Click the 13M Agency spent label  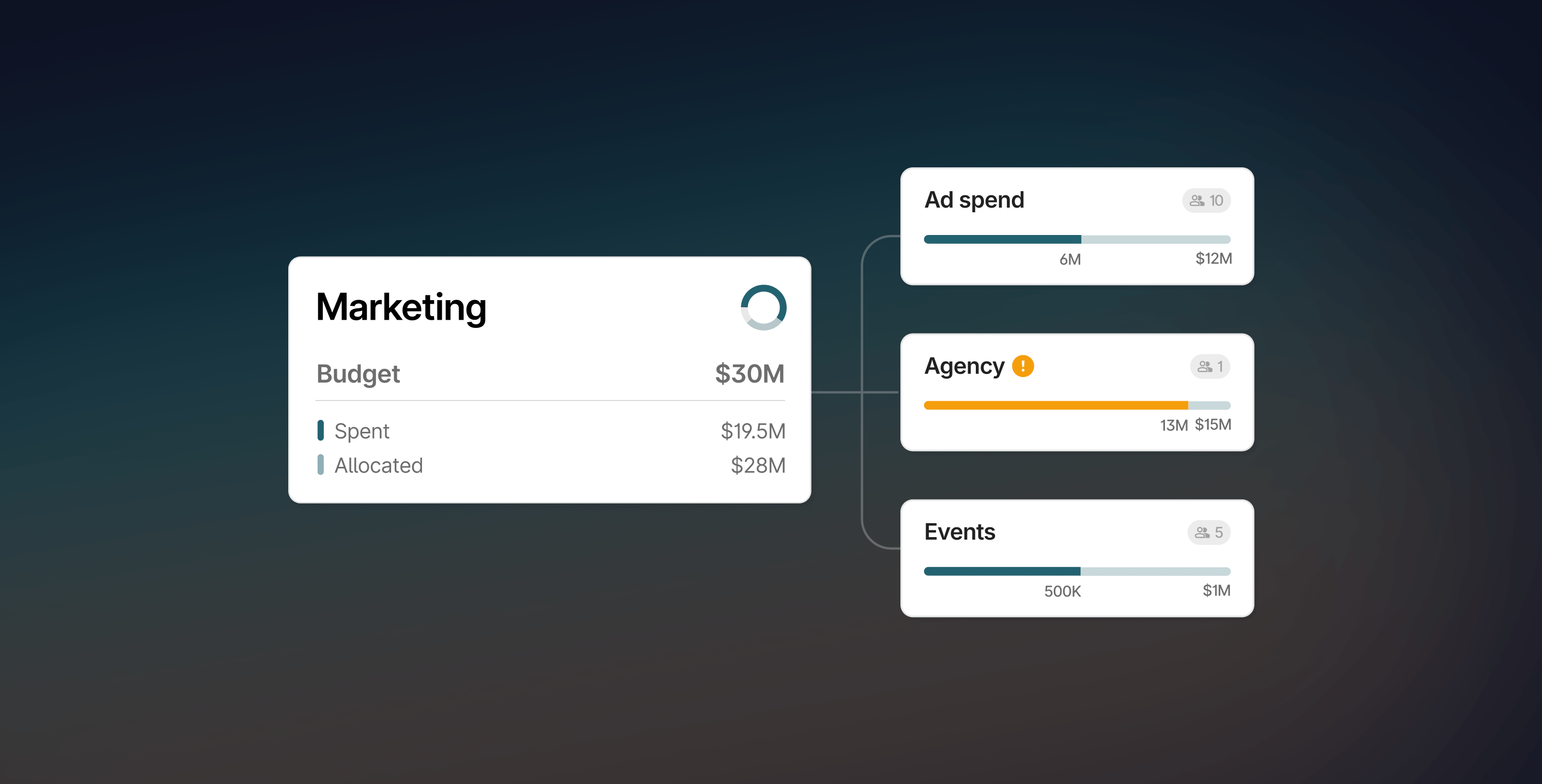coord(1173,426)
